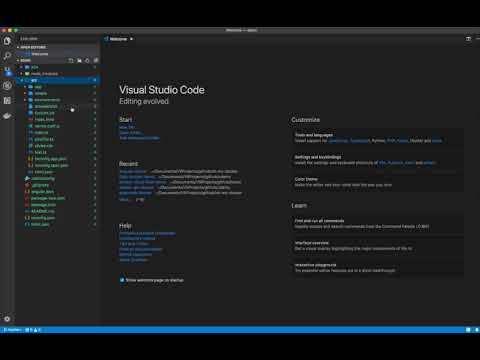Open the notifications bell in status bar
Viewport: 480px width, 360px height.
[477, 330]
